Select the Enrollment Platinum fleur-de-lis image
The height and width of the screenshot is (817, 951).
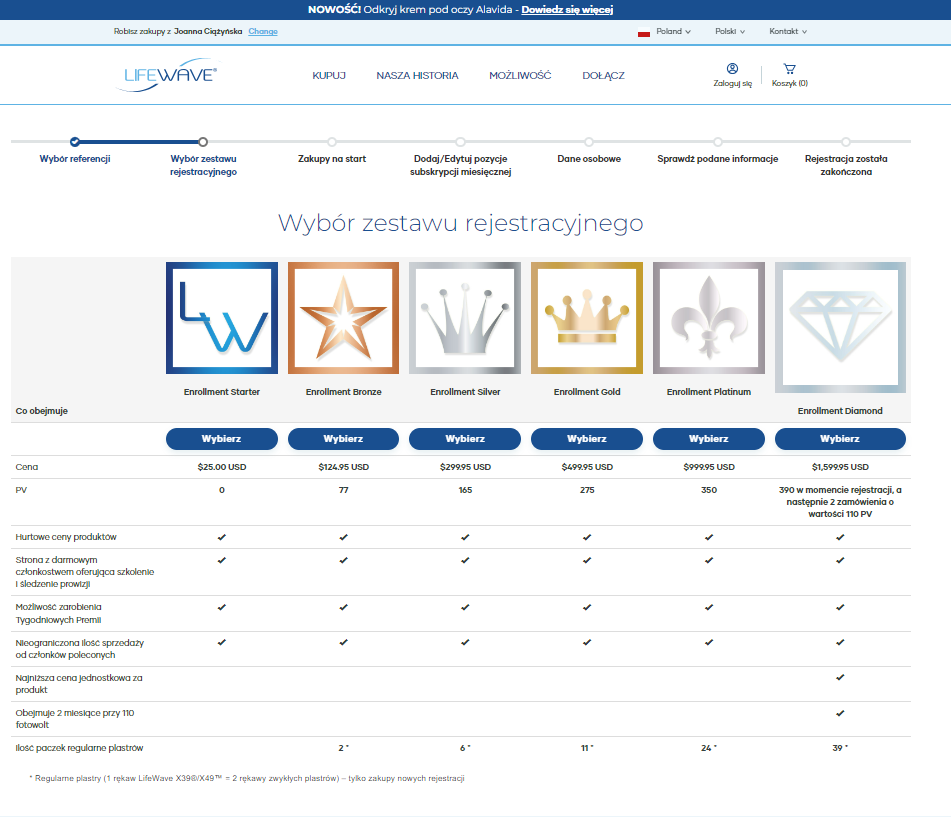point(709,318)
